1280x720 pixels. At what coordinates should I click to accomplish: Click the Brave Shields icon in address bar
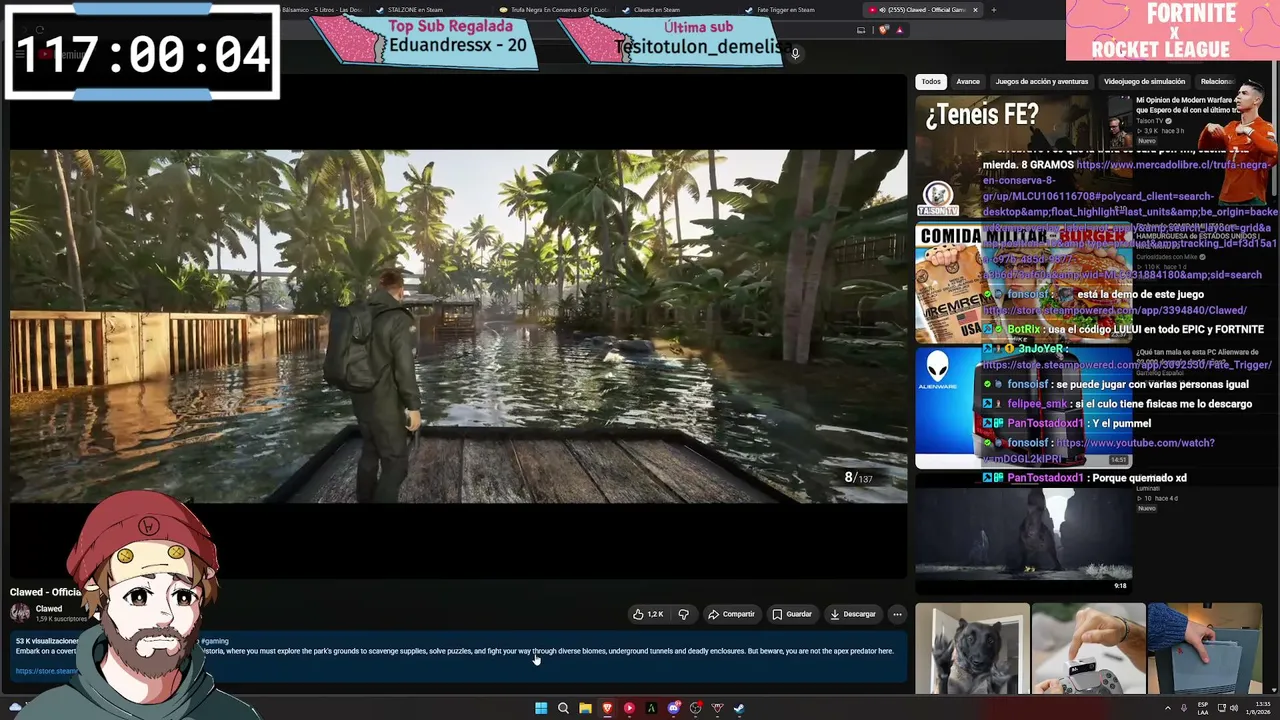883,30
